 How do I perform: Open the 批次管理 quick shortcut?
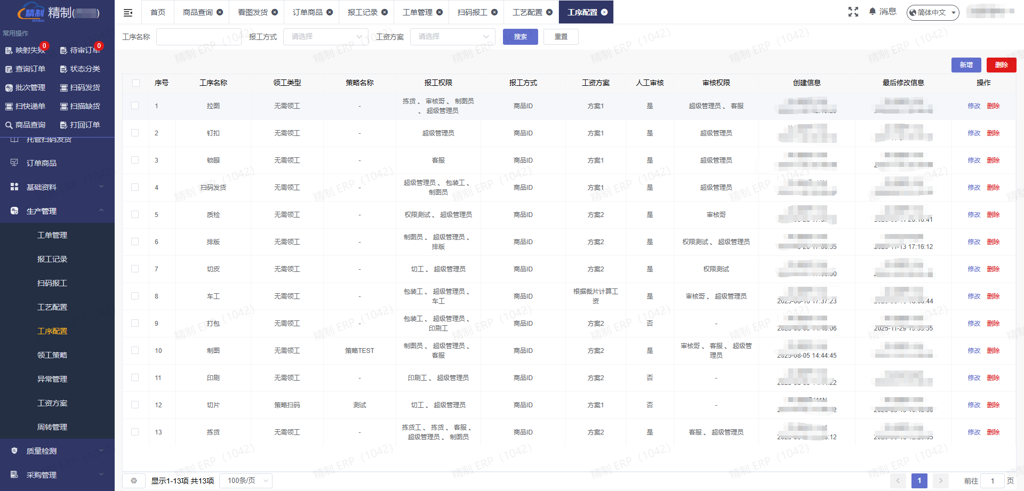point(26,87)
